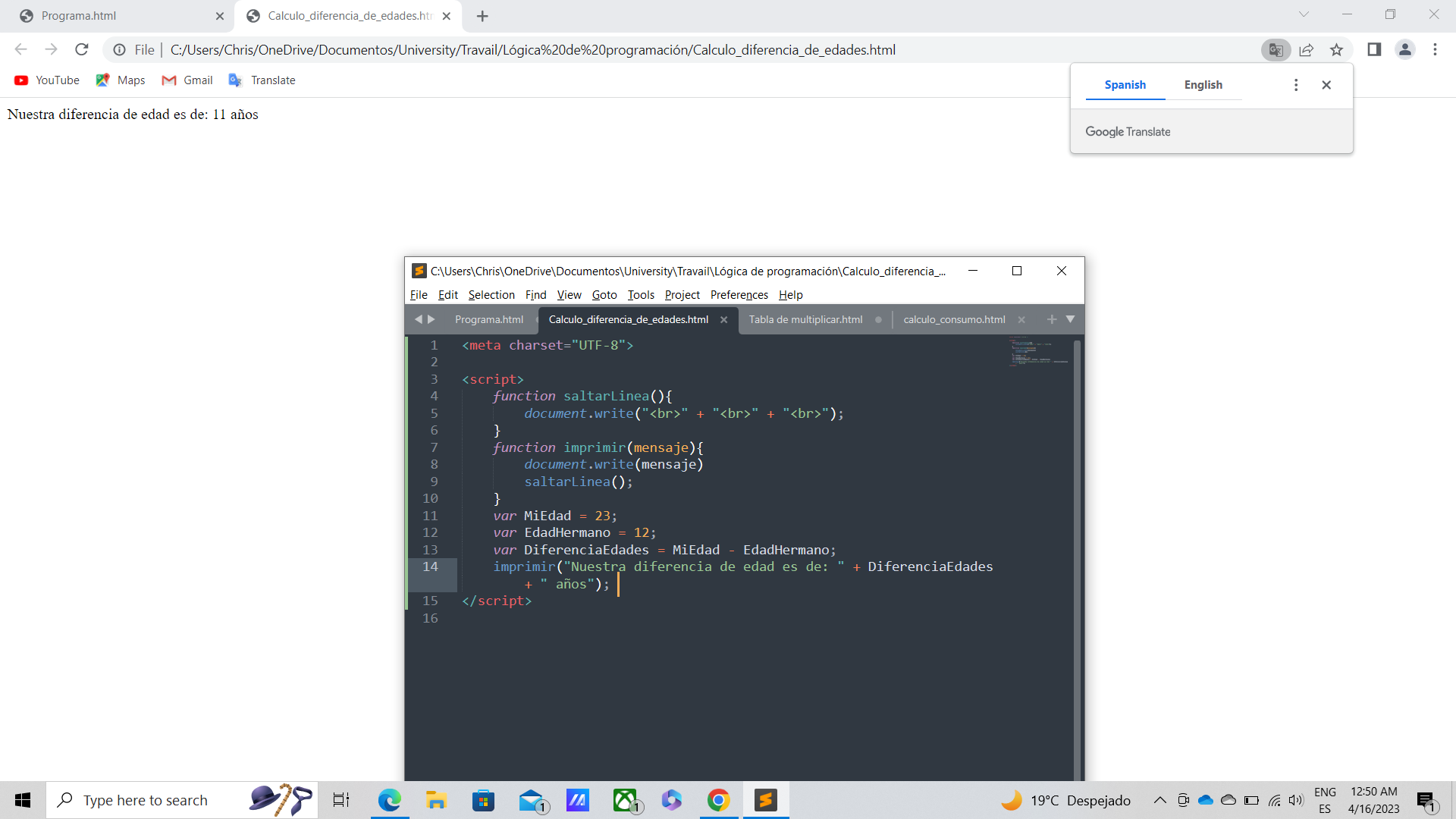This screenshot has height=819, width=1456.
Task: Switch to Programa.html tab in editor
Action: (489, 319)
